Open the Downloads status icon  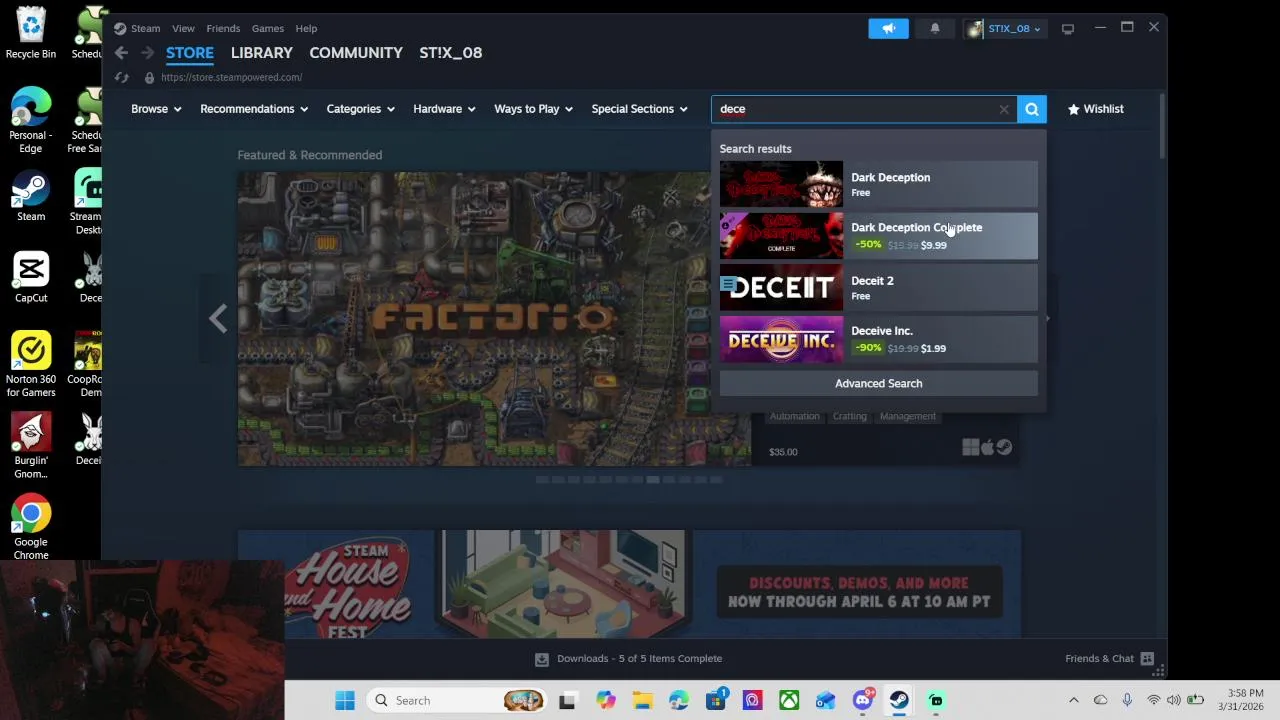541,658
